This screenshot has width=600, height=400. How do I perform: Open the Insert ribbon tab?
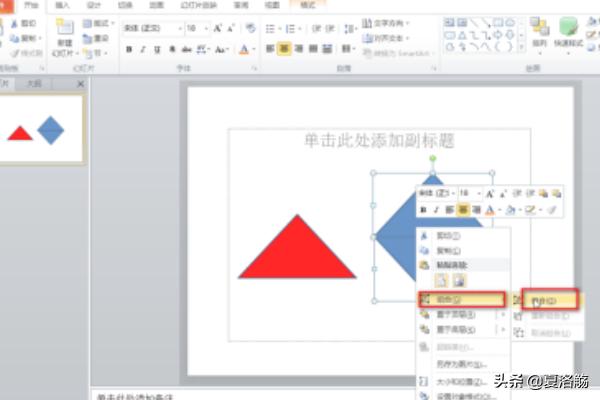click(x=62, y=5)
